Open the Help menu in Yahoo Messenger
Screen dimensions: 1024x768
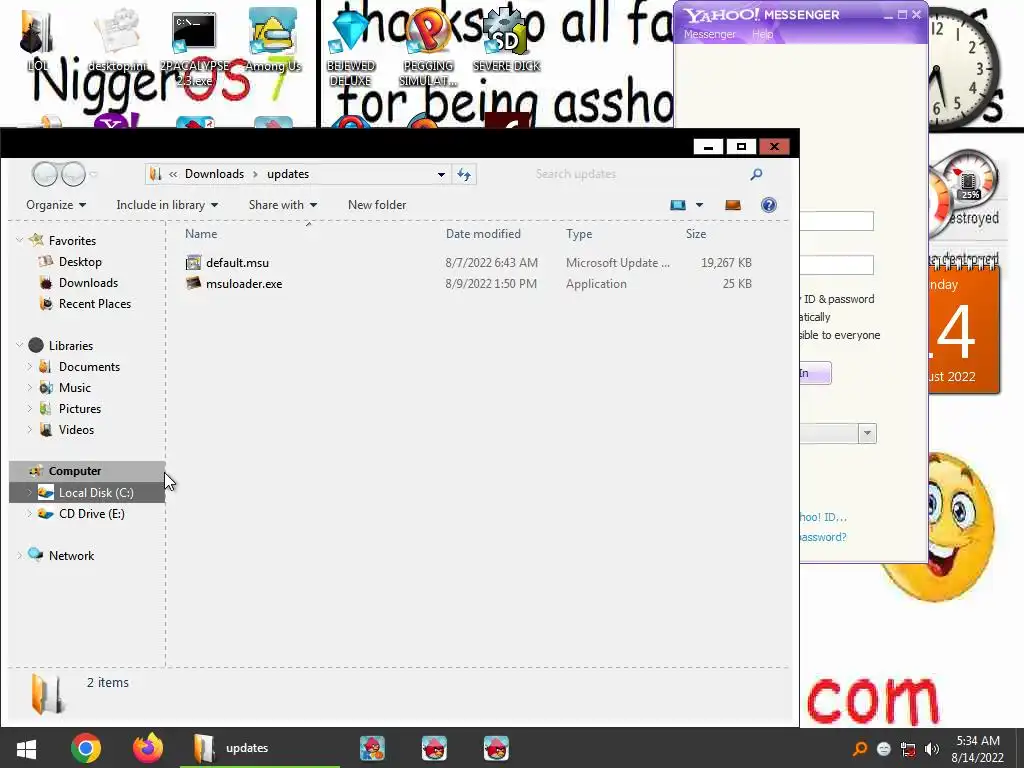click(762, 34)
